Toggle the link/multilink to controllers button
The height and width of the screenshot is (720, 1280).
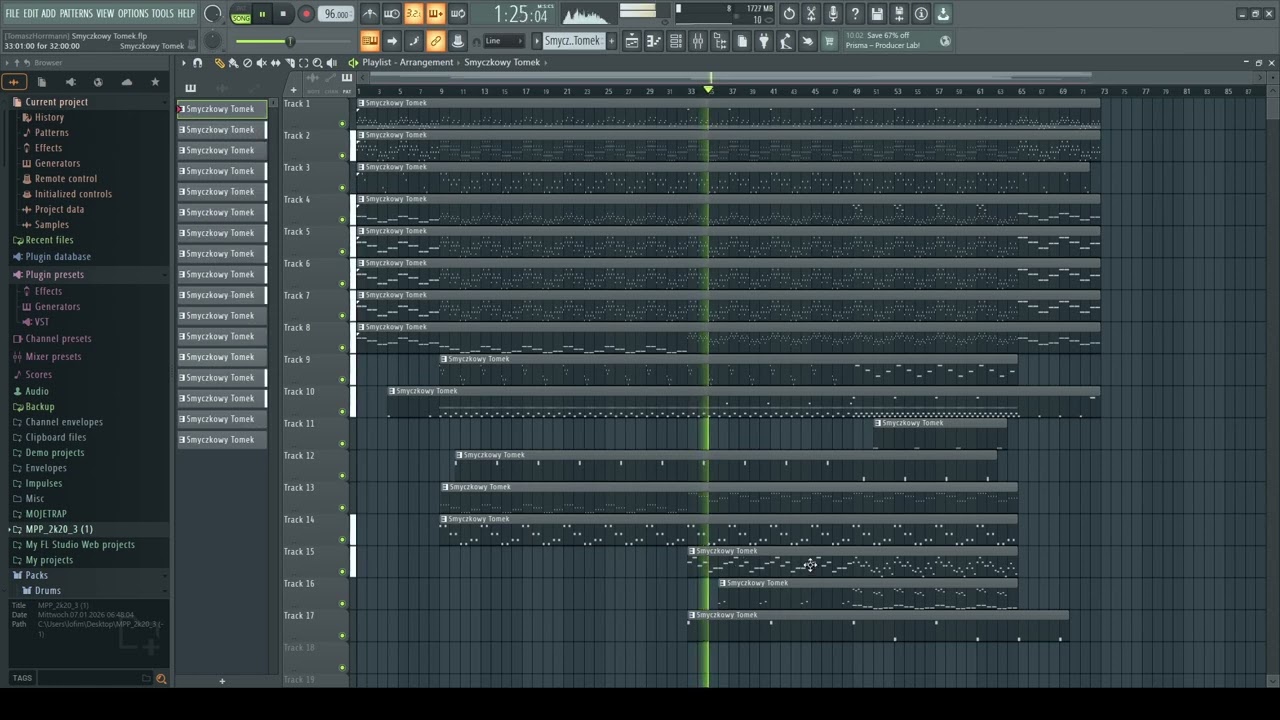(436, 41)
